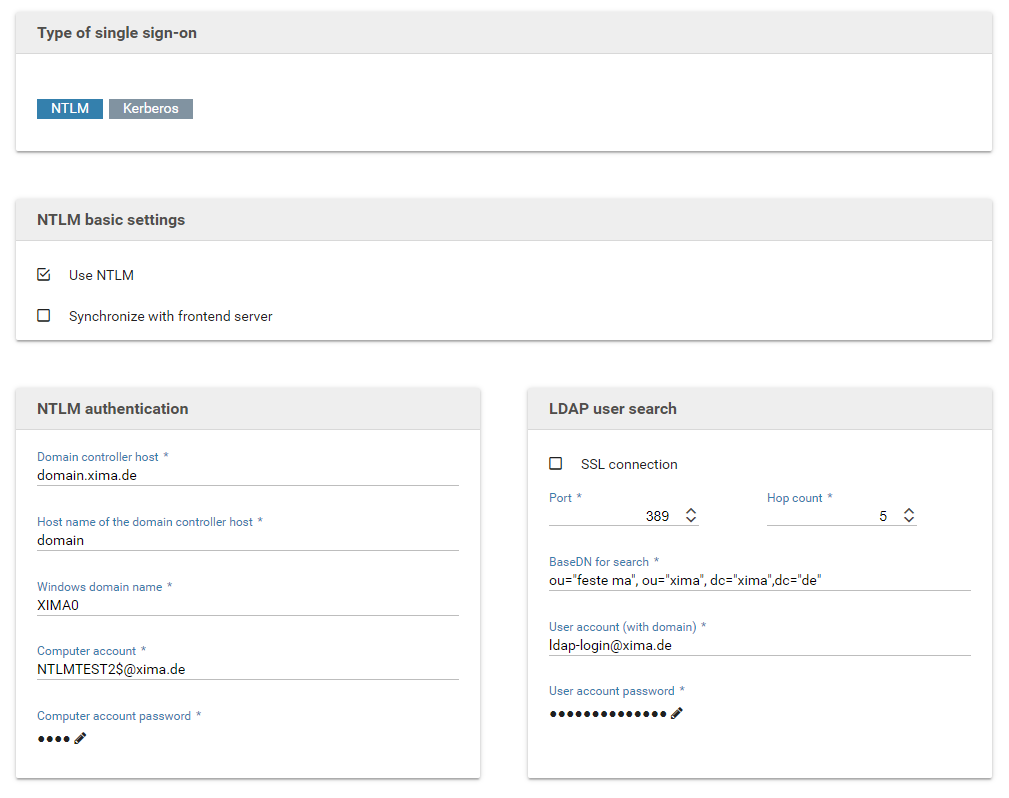Click the Port number field
Viewport: 1009px width, 798px height.
pyautogui.click(x=610, y=516)
